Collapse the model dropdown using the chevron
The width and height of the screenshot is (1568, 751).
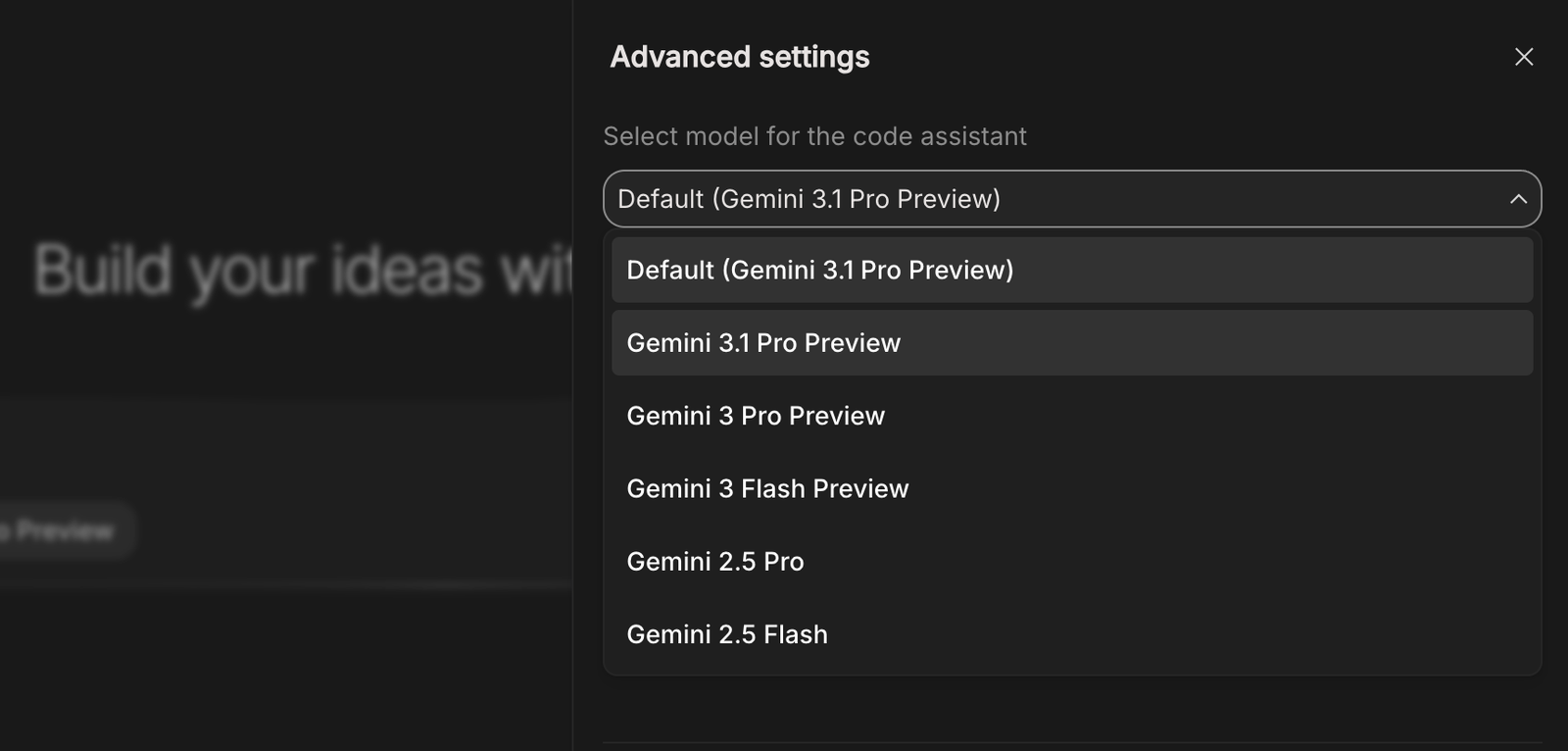coord(1517,199)
